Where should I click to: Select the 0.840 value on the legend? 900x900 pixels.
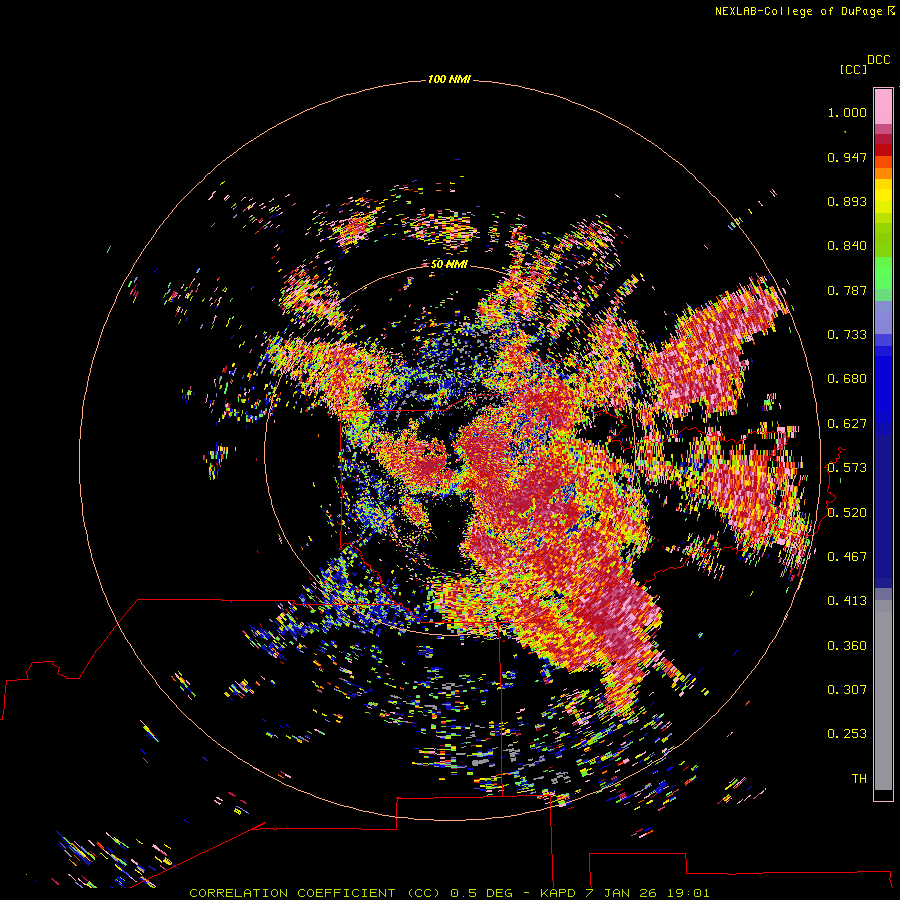(x=847, y=246)
